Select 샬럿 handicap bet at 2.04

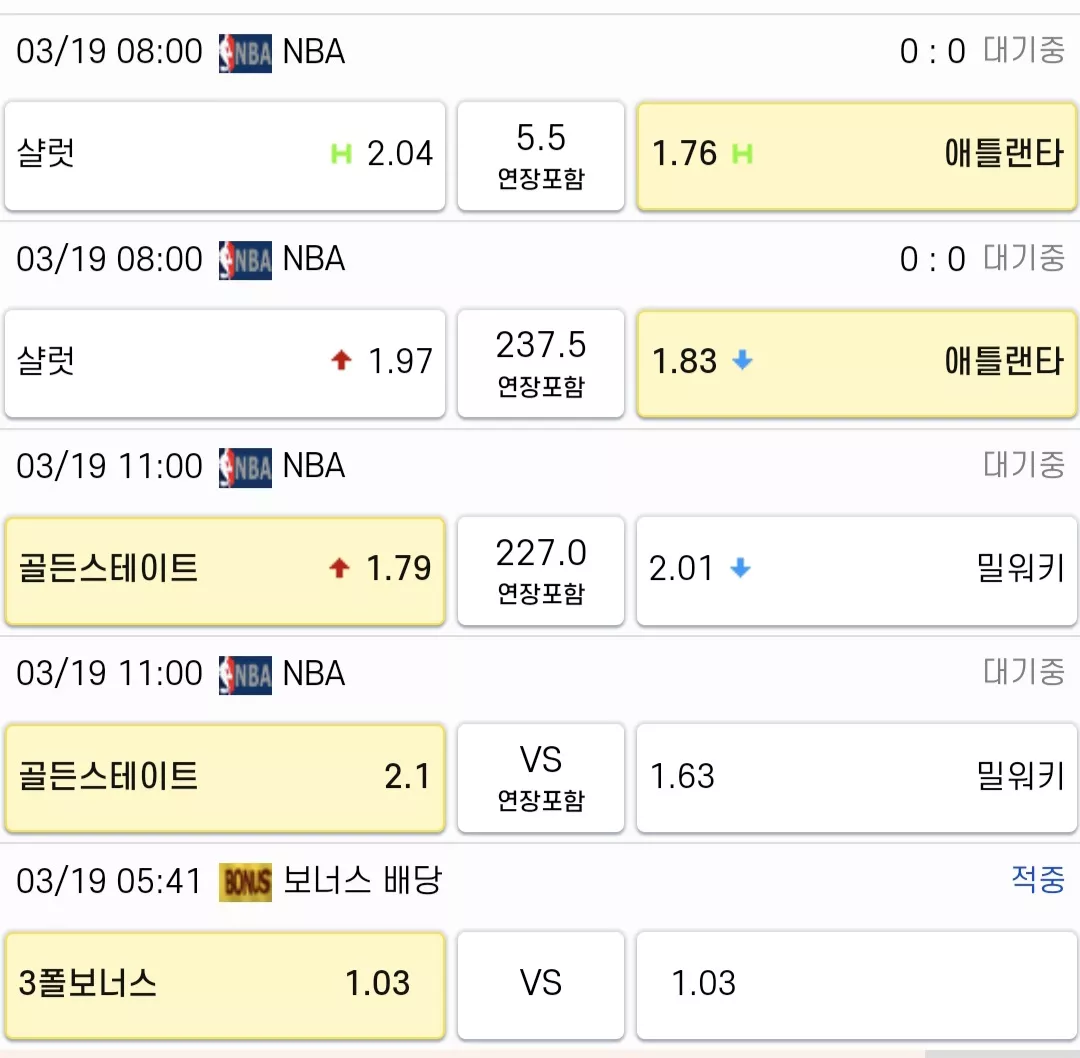click(x=225, y=156)
